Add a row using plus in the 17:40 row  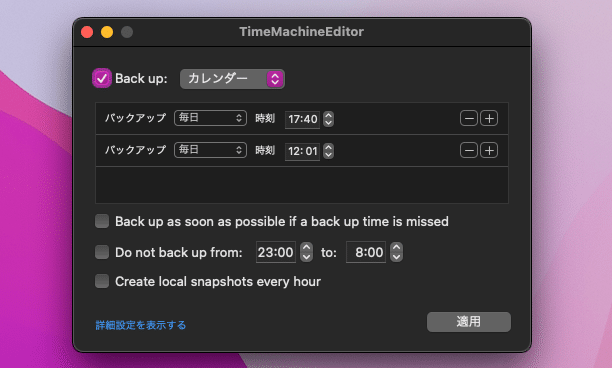[x=489, y=118]
